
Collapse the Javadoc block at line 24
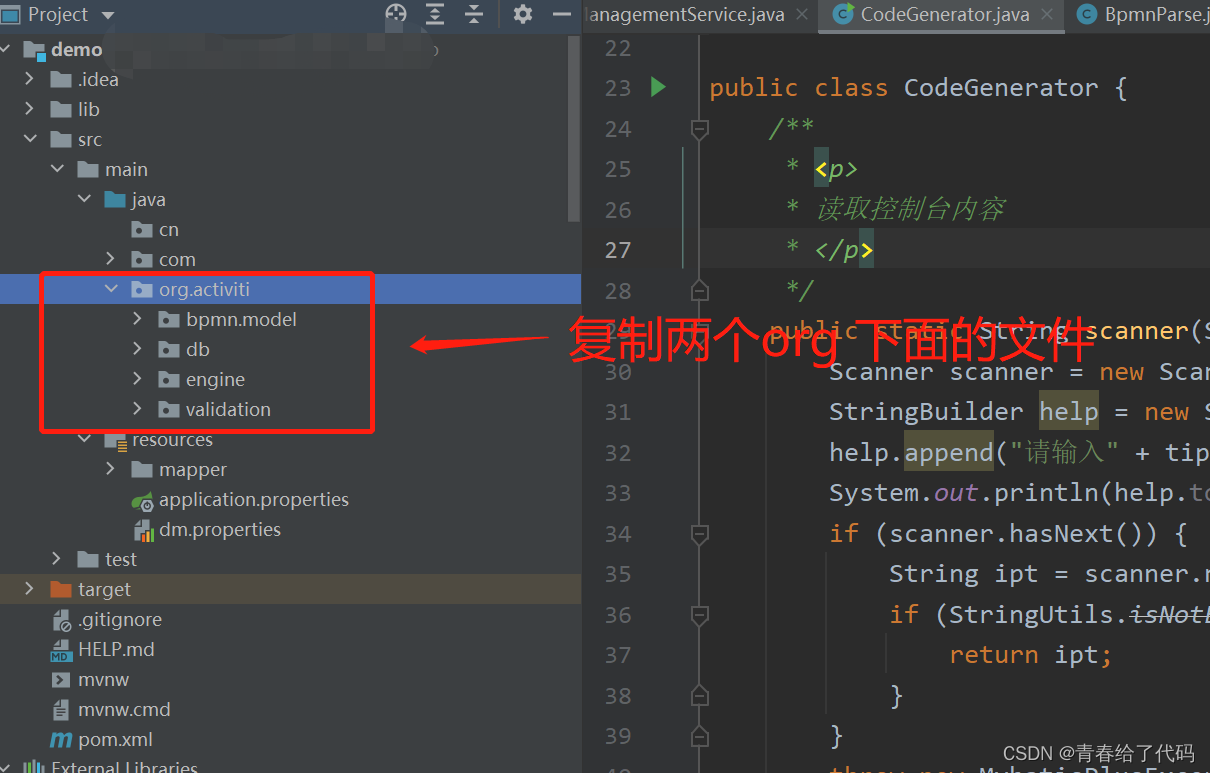699,127
